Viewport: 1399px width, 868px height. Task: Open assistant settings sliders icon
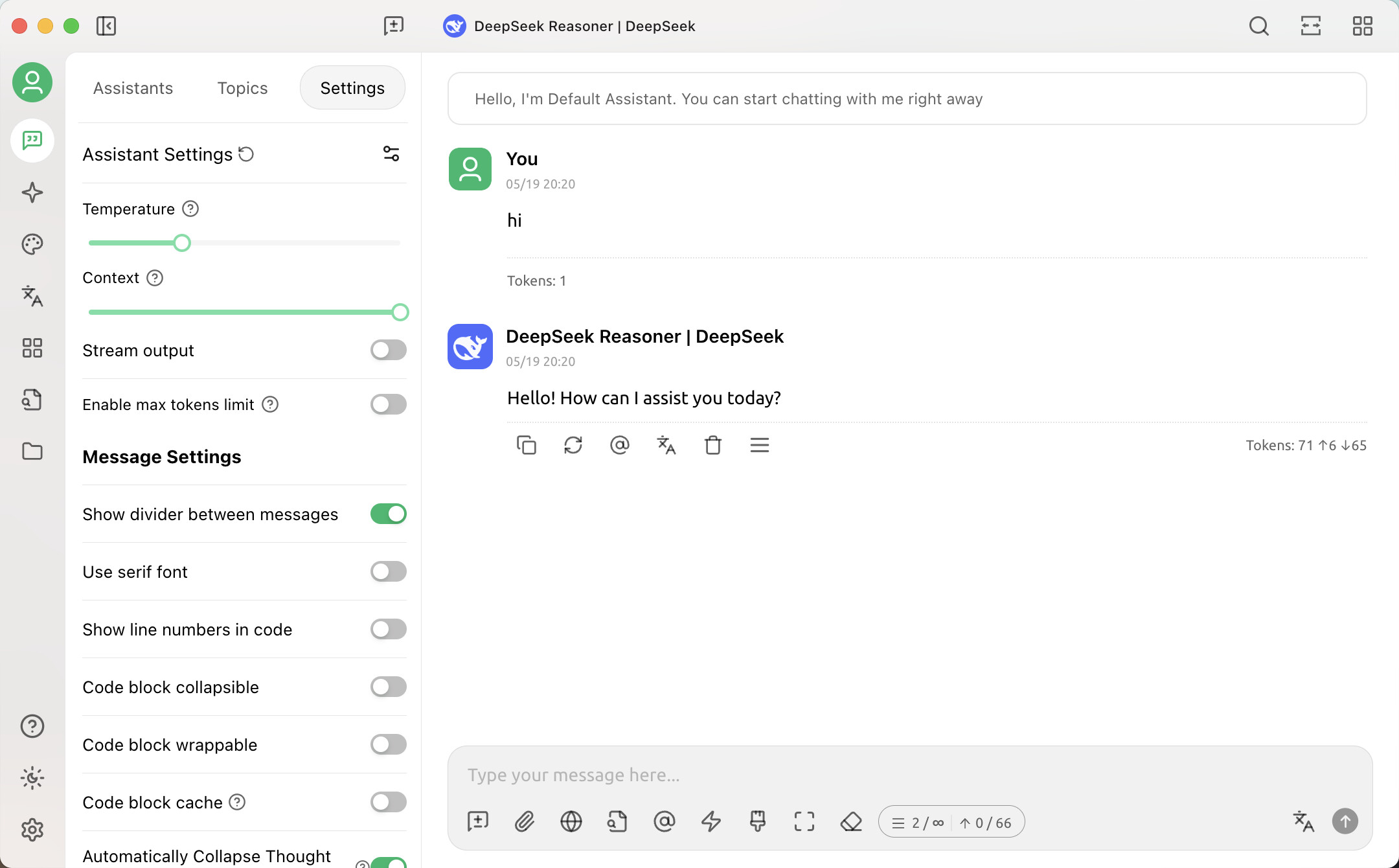391,154
